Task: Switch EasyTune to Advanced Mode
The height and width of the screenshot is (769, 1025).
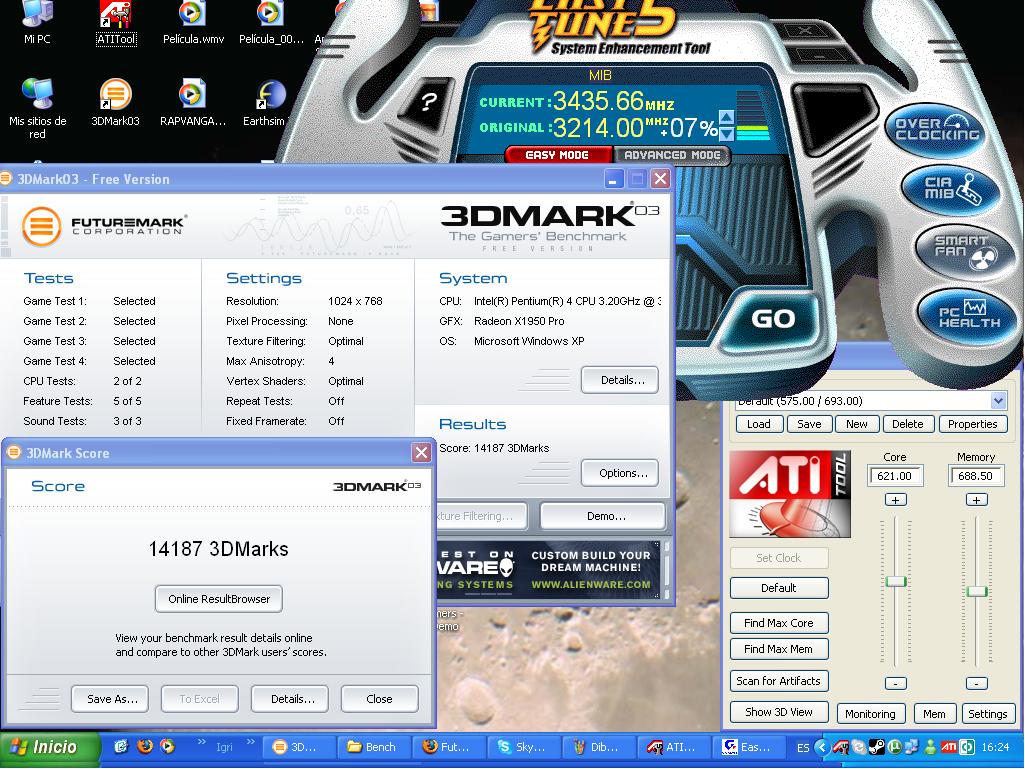Action: [672, 155]
